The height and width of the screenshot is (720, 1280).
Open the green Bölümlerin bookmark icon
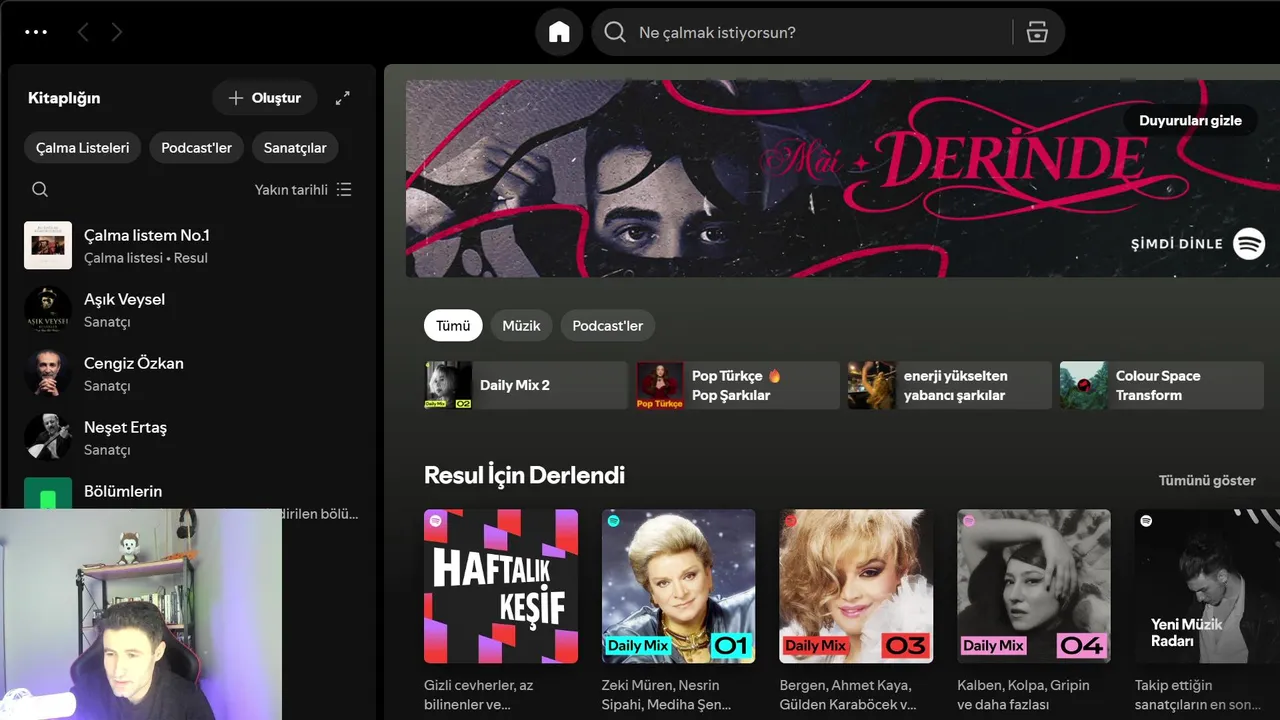click(48, 493)
